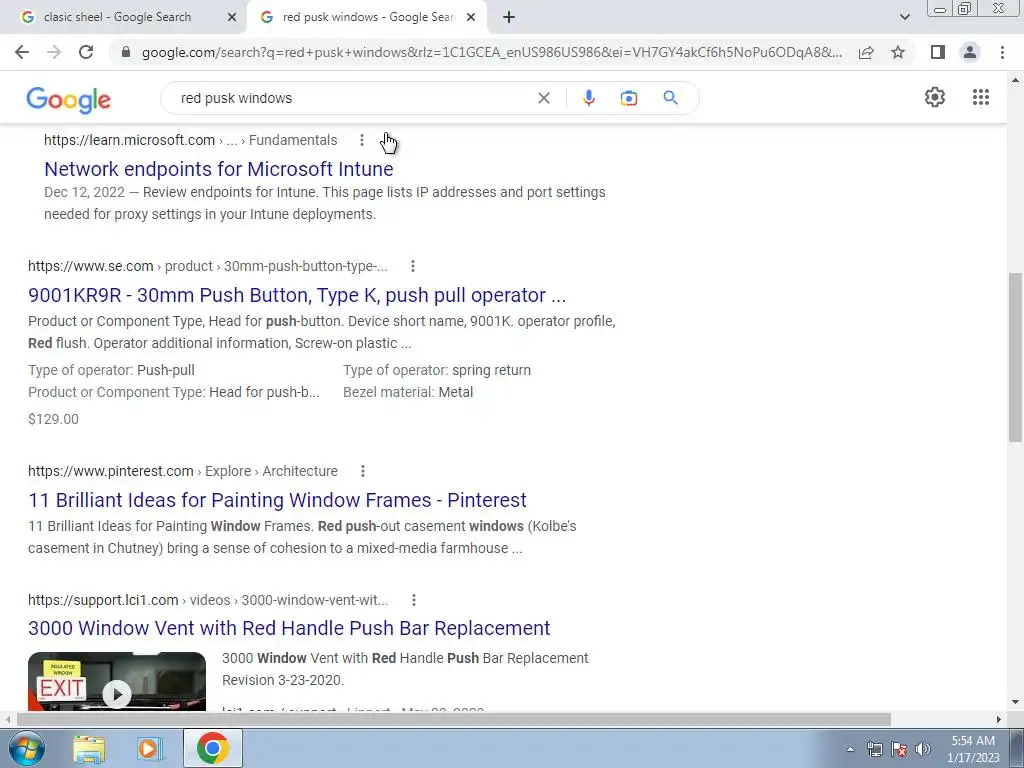Open the '9001KR9R - 30mm Push Button' result
Screen dimensions: 1024x768
coord(297,295)
